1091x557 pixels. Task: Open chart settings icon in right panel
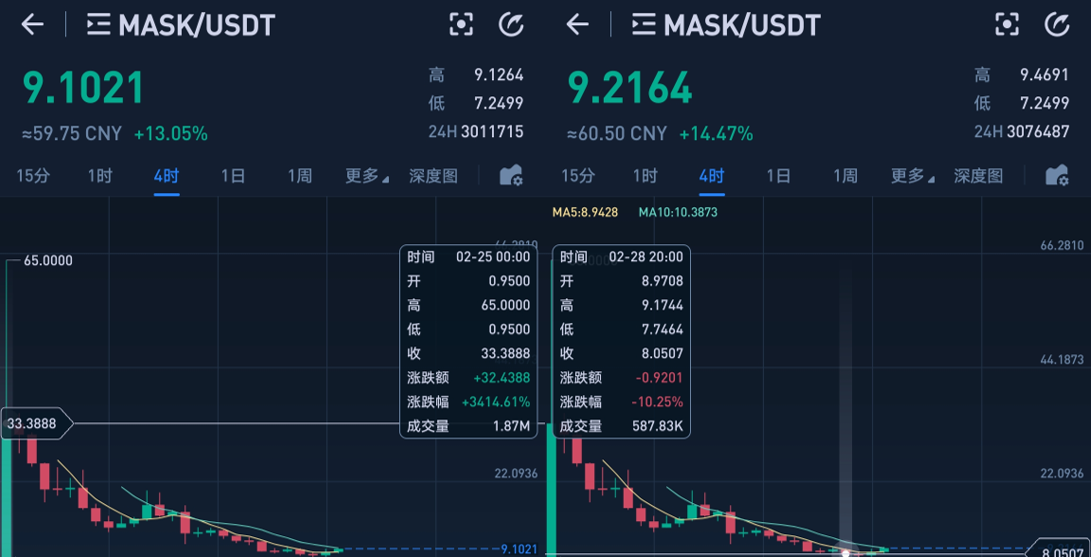(x=1057, y=176)
